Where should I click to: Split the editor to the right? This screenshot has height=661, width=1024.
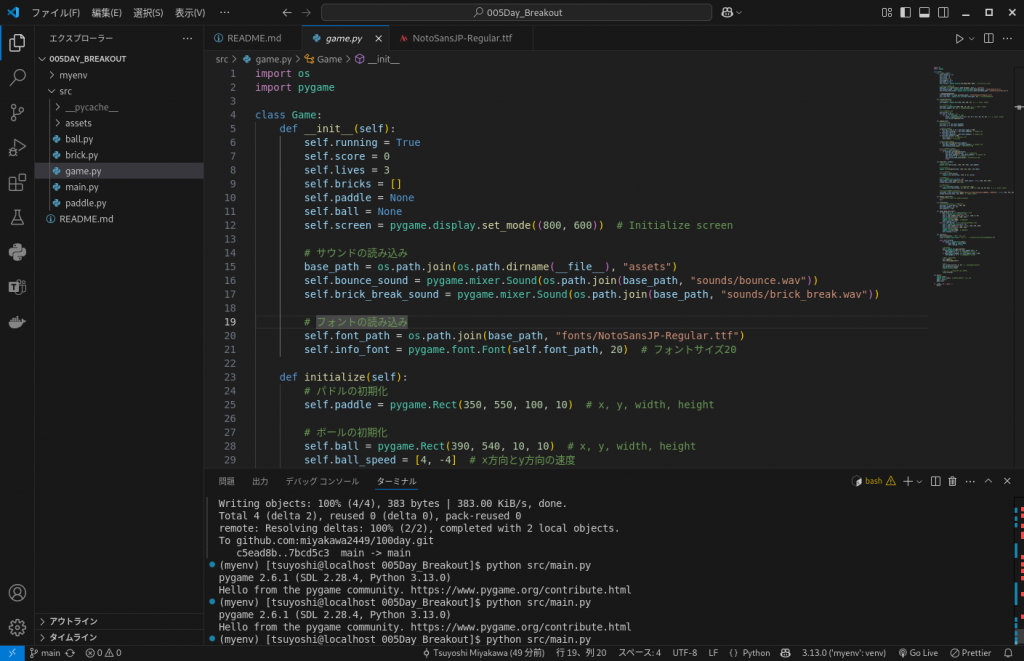point(989,39)
